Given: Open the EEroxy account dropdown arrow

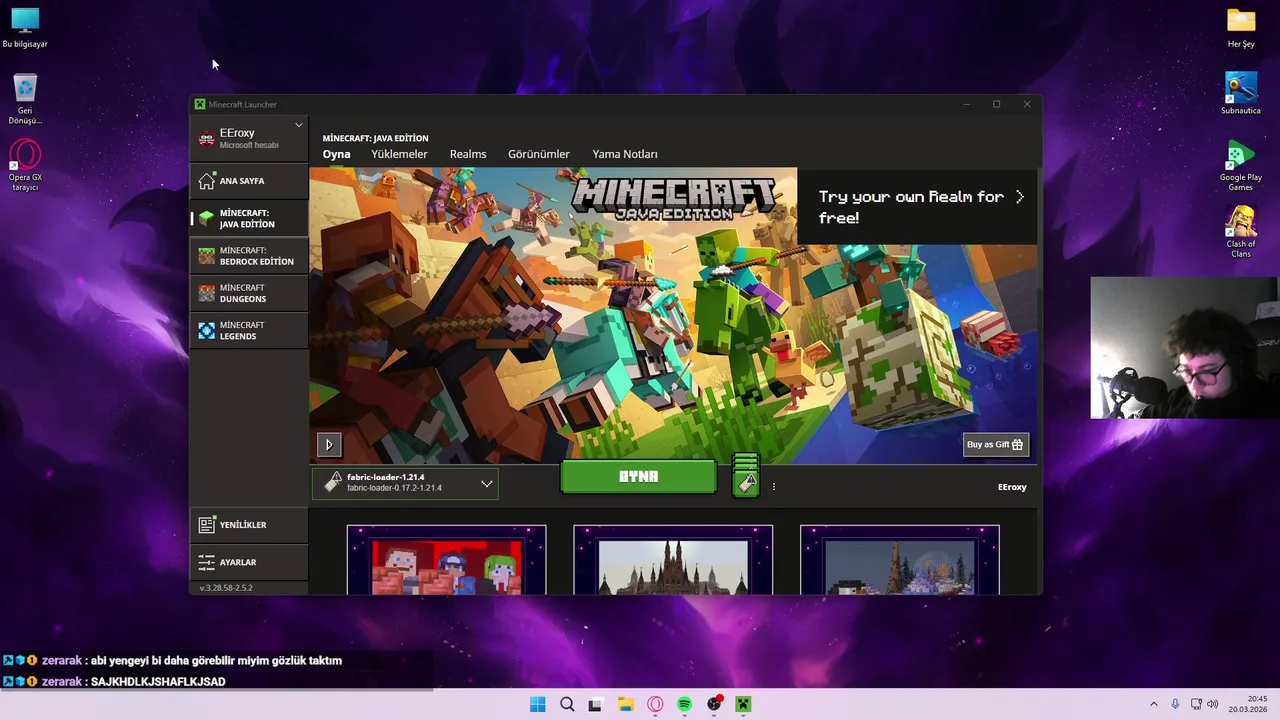Looking at the screenshot, I should click(298, 125).
